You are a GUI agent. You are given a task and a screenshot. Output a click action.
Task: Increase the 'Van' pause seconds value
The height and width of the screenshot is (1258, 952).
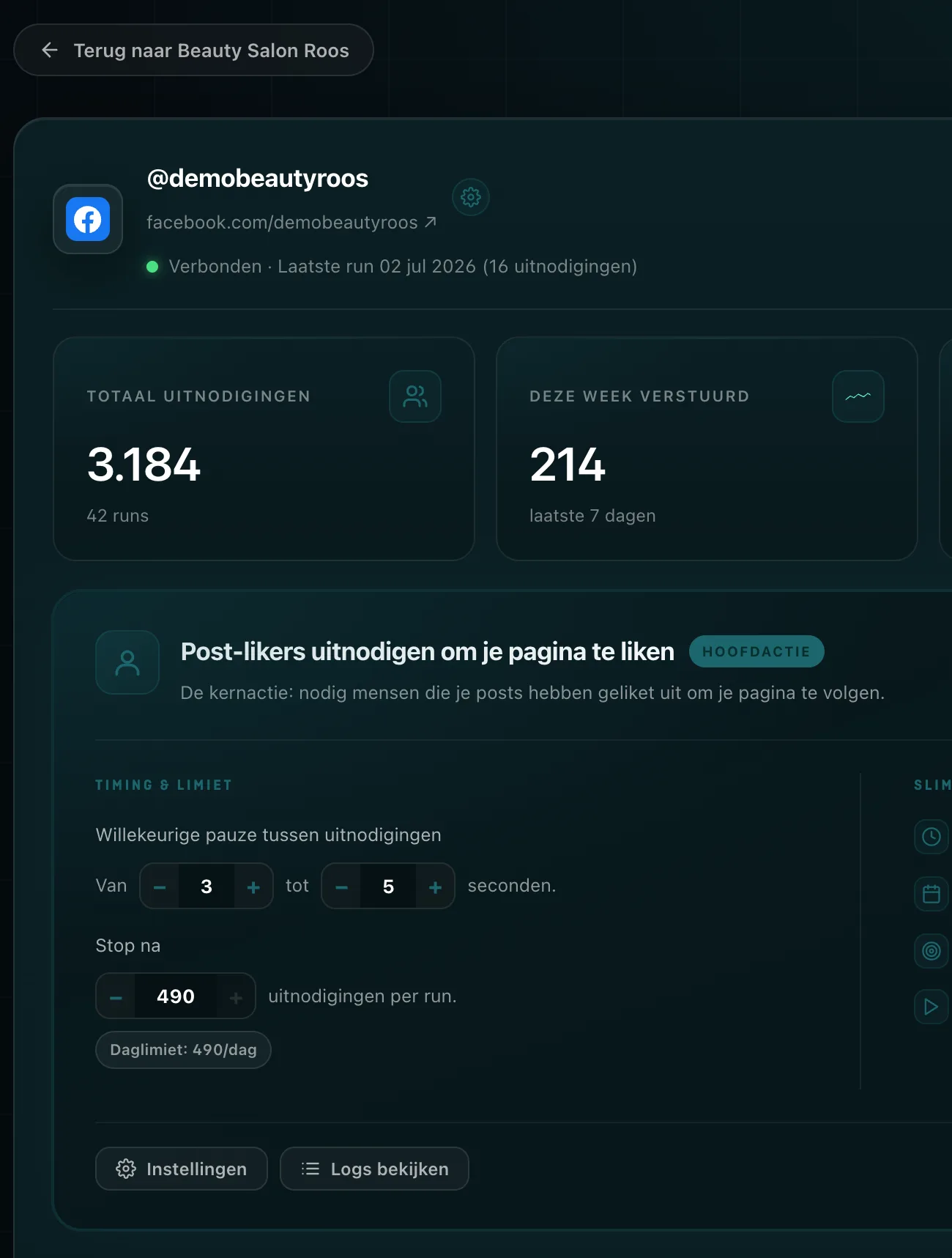[253, 887]
